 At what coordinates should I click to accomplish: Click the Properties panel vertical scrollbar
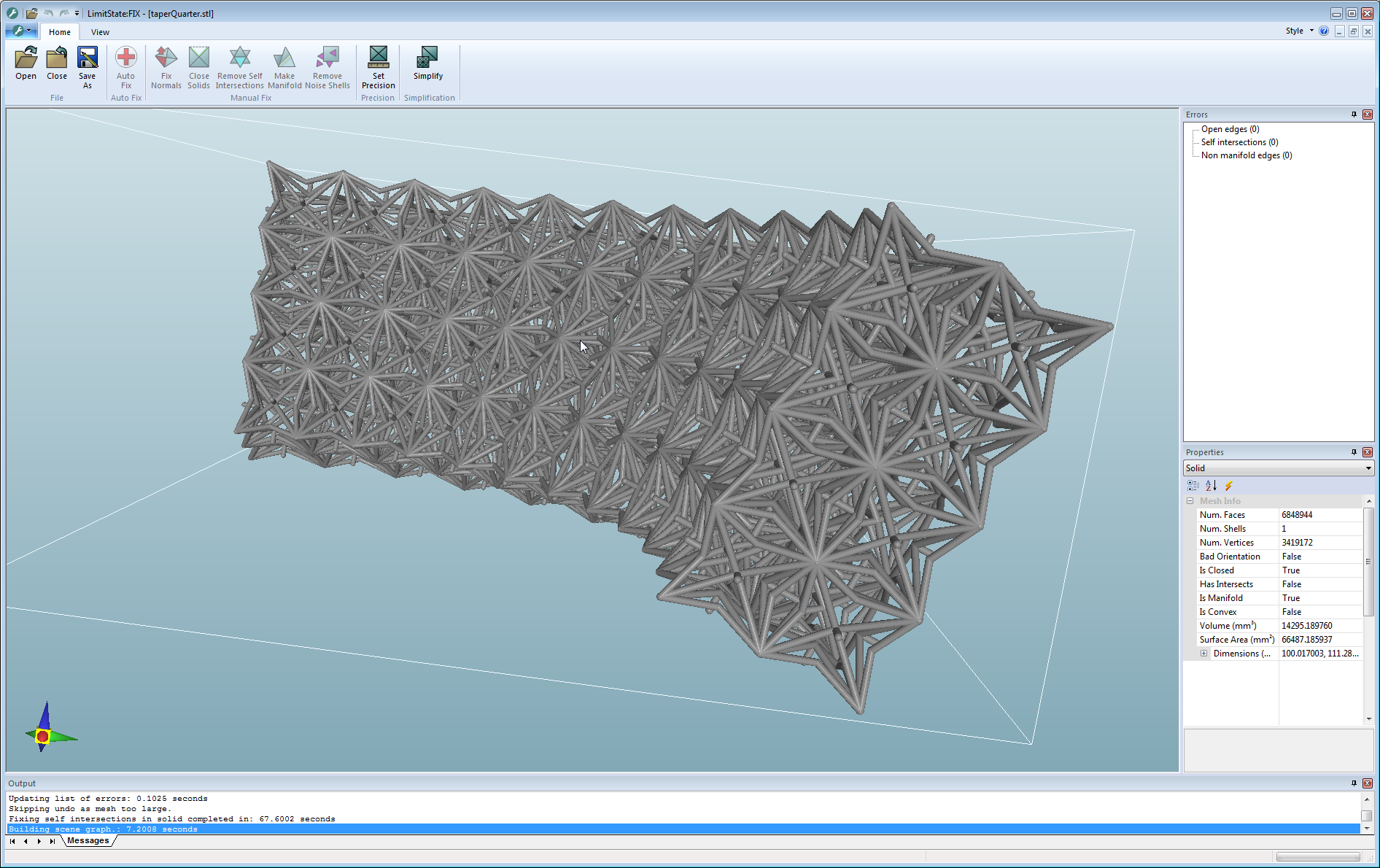(x=1368, y=562)
